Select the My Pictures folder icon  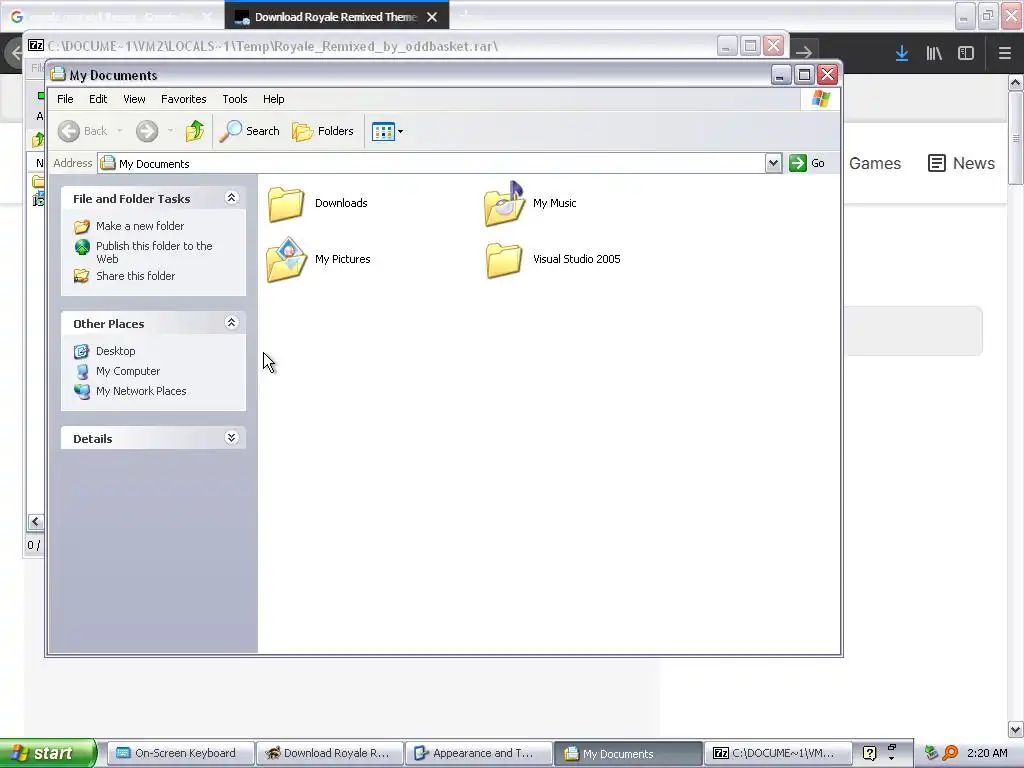[x=286, y=260]
